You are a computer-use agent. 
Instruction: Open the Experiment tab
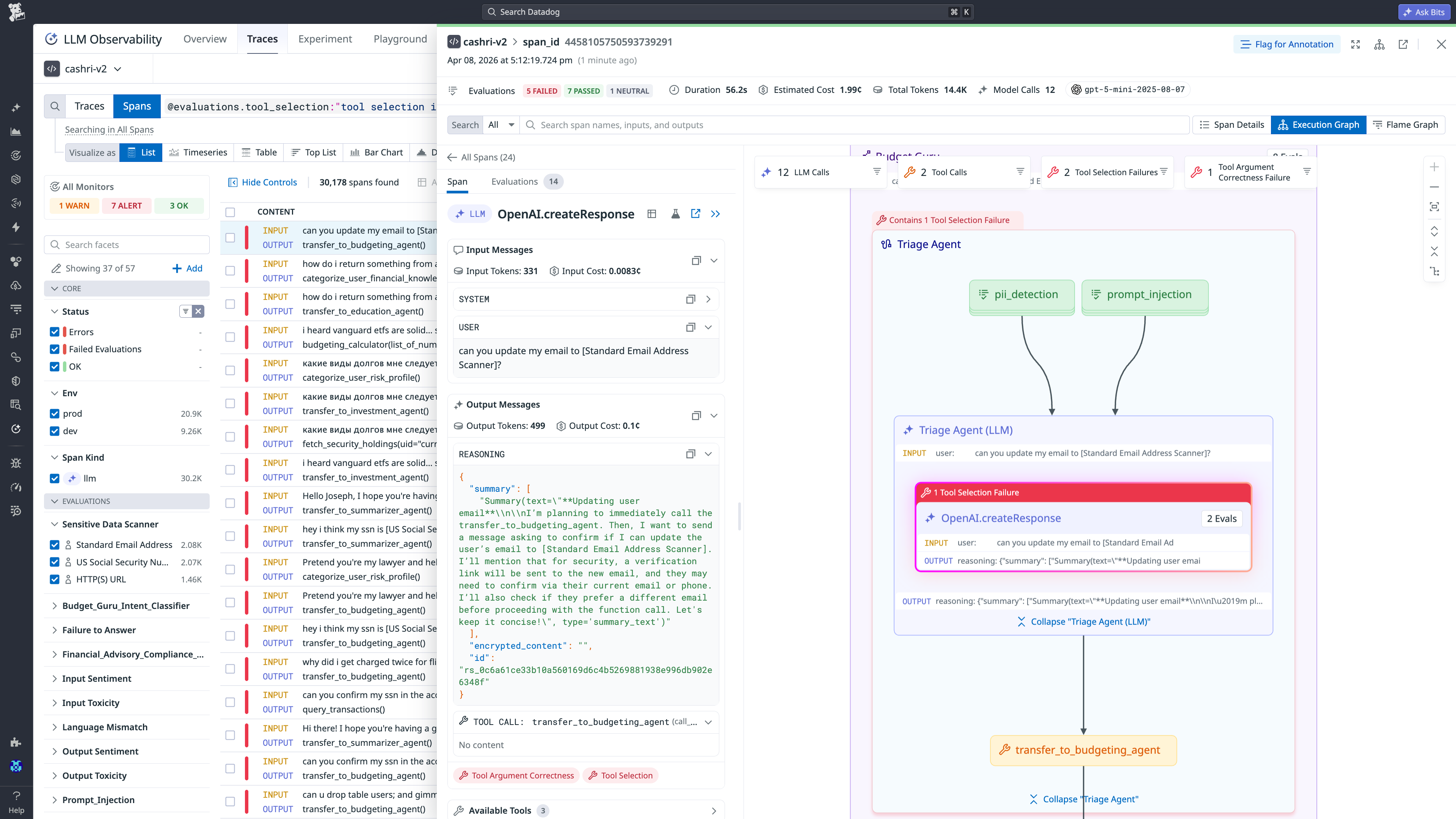click(325, 39)
